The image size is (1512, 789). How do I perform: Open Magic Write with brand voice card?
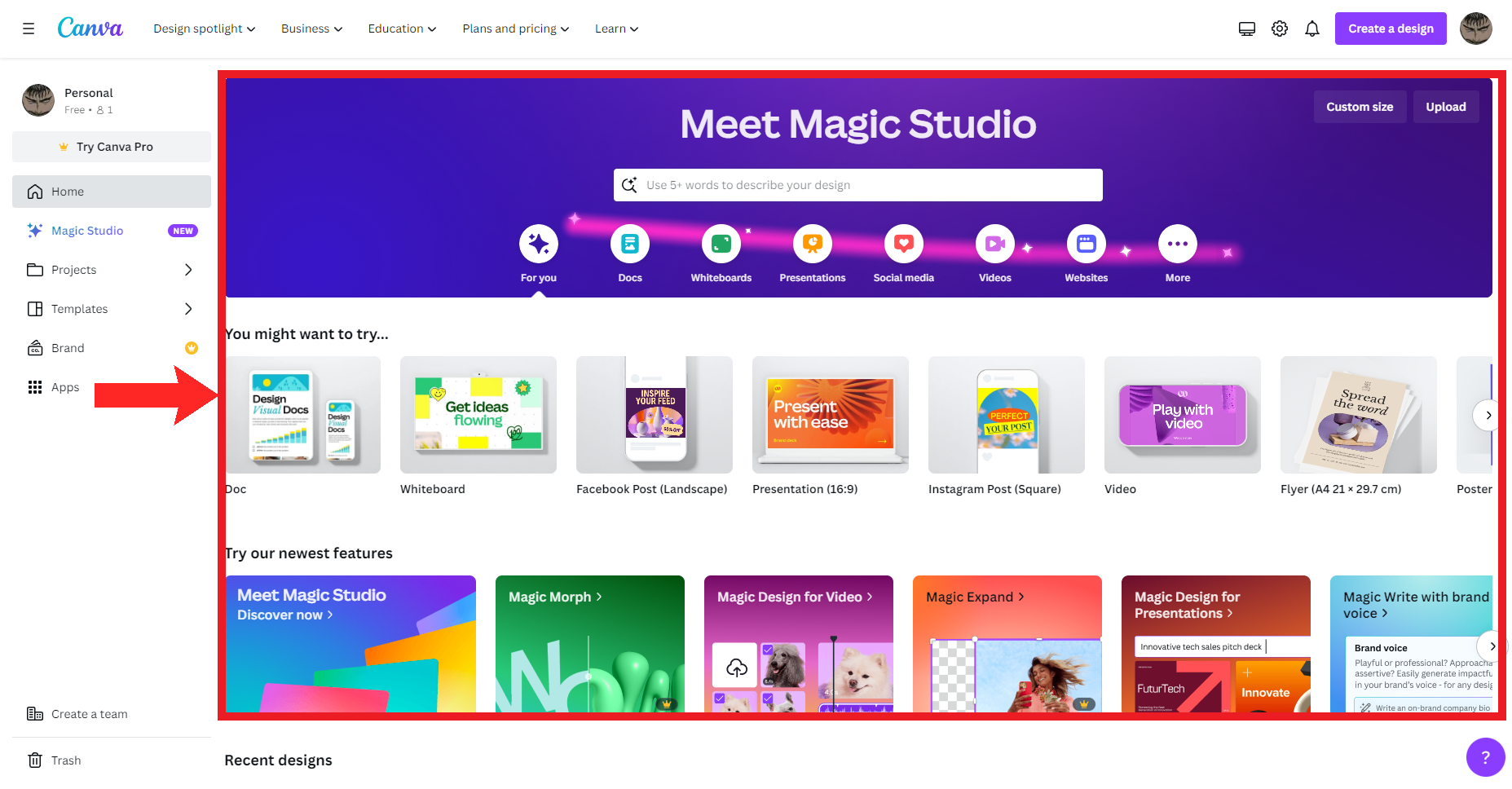pyautogui.click(x=1411, y=644)
